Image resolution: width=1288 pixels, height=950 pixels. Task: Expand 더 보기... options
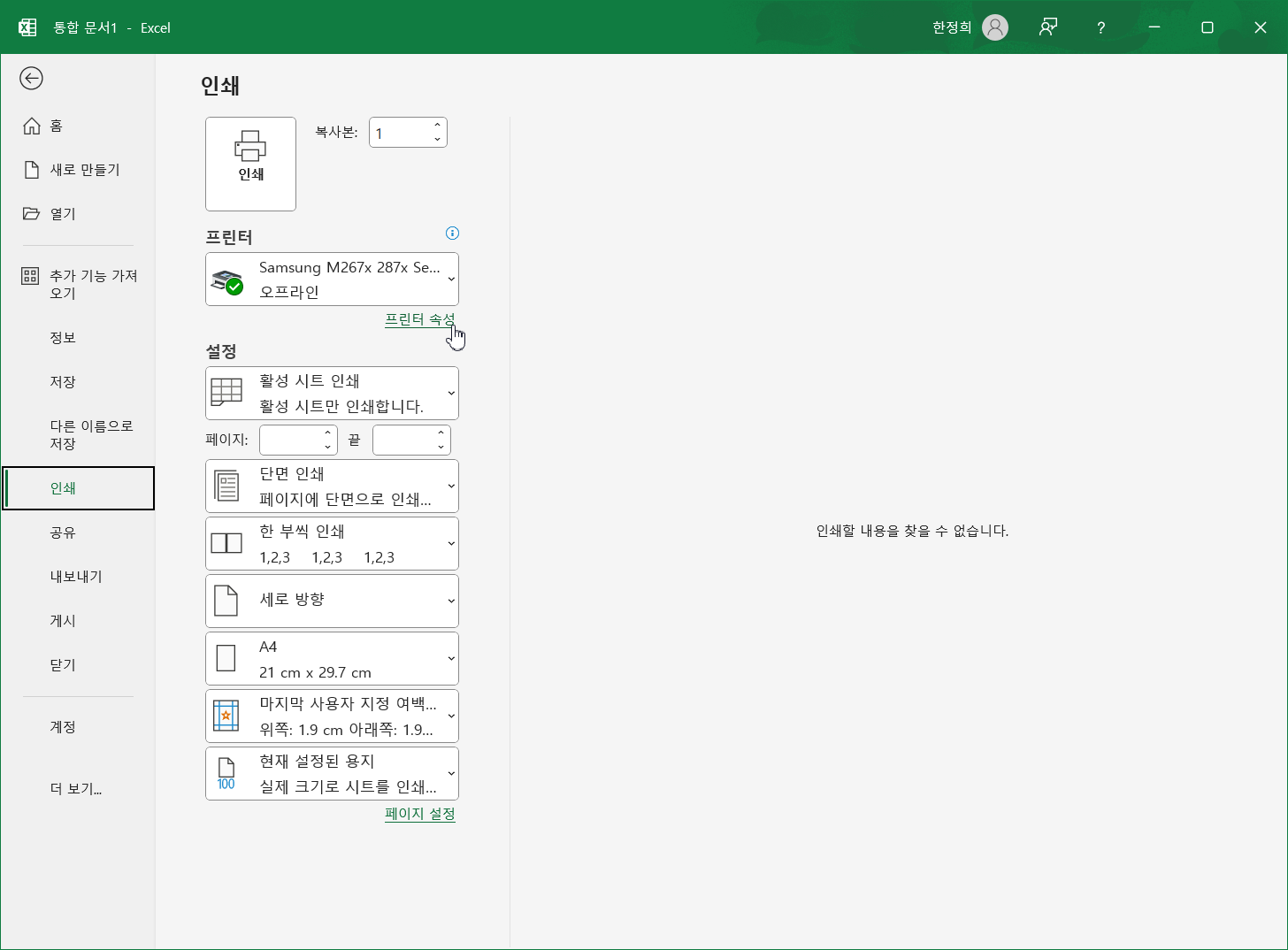tap(78, 789)
